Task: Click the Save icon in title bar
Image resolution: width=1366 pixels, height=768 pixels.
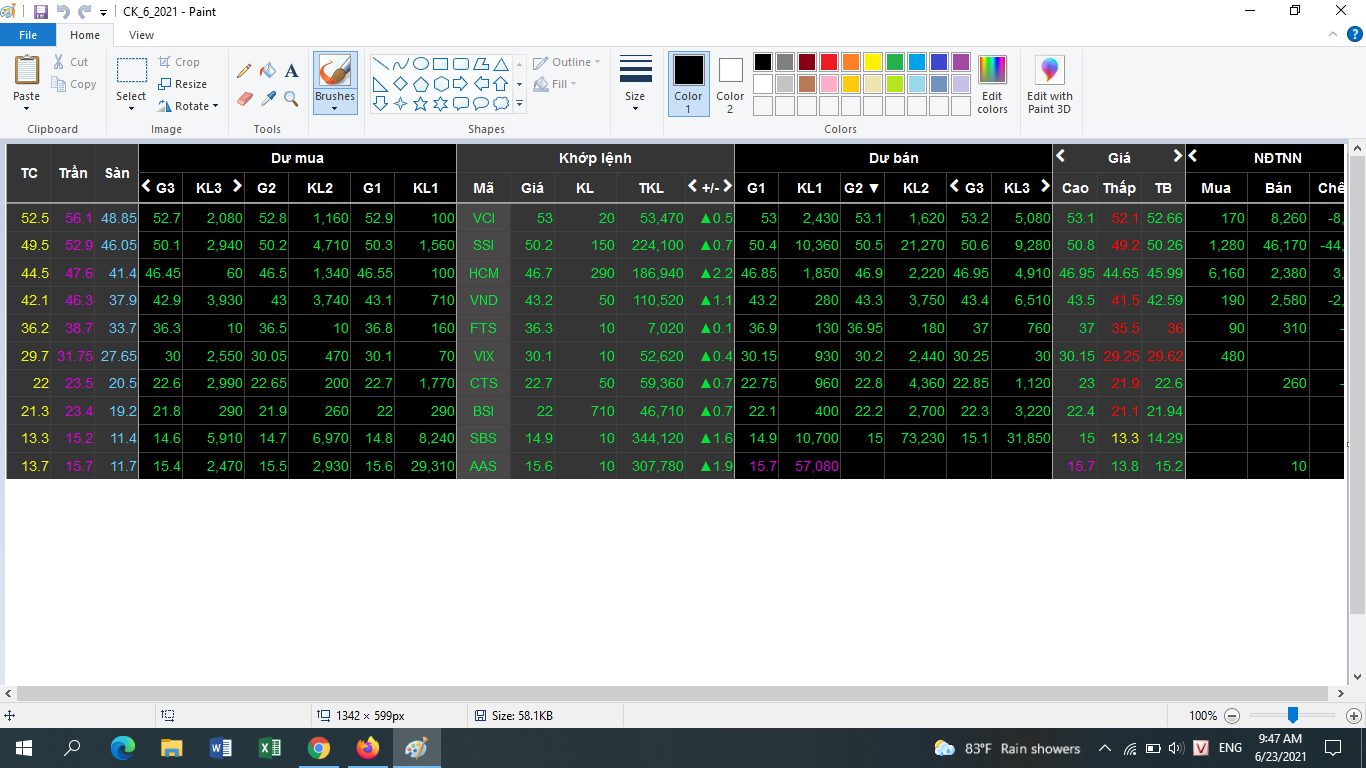Action: pyautogui.click(x=41, y=12)
